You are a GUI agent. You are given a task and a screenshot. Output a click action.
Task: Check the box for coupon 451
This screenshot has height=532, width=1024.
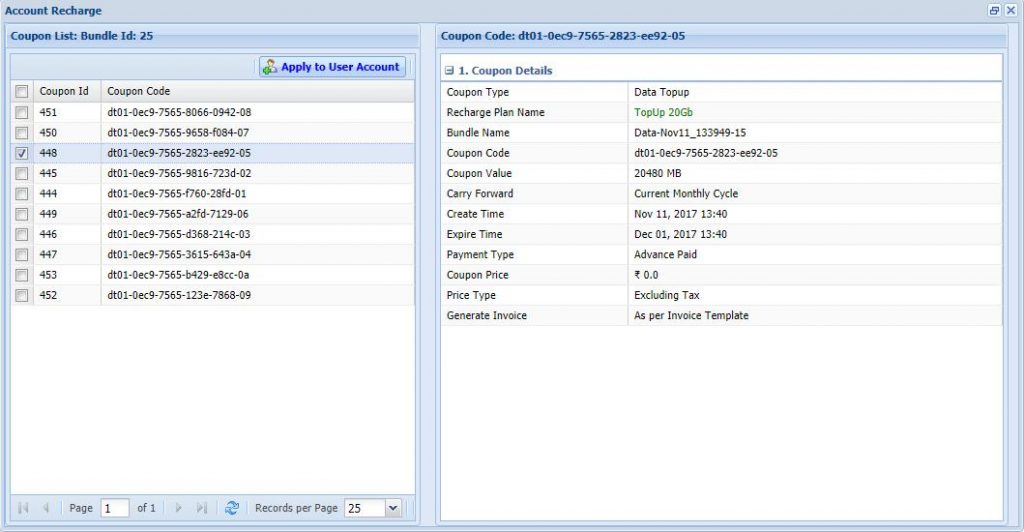click(22, 113)
